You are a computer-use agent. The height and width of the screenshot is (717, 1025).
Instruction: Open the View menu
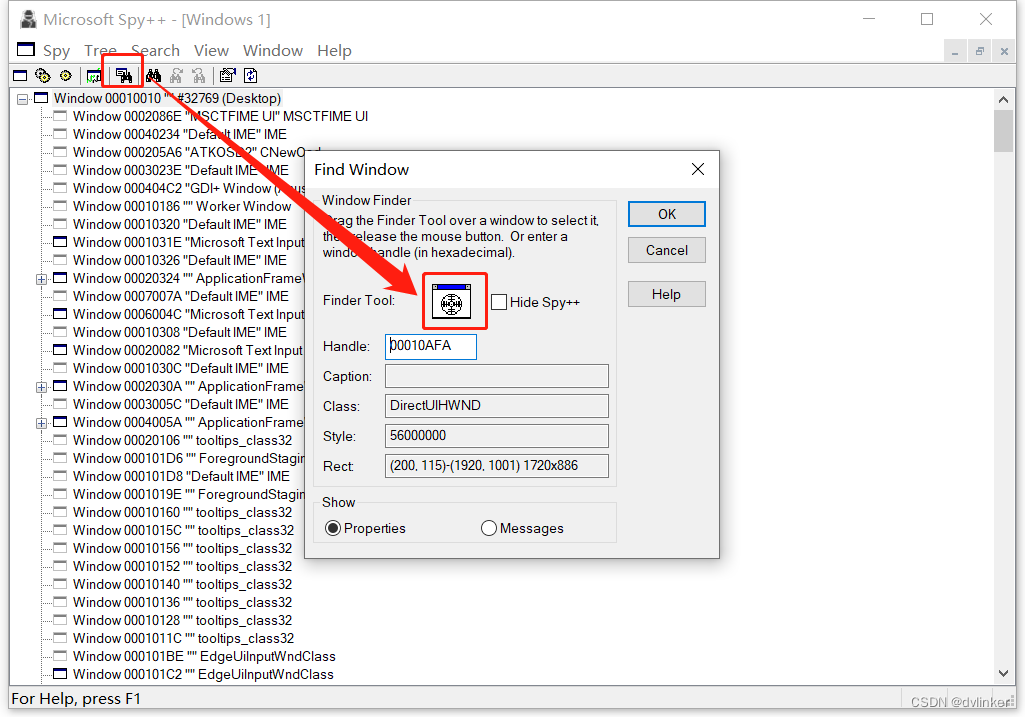click(211, 51)
